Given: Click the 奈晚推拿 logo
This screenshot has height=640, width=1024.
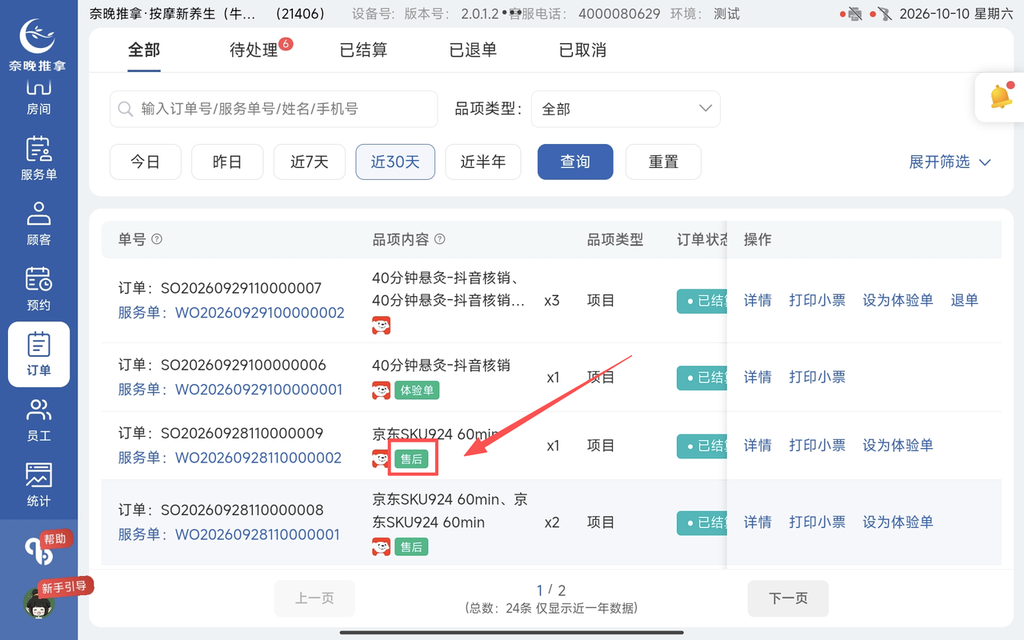Looking at the screenshot, I should [37, 43].
